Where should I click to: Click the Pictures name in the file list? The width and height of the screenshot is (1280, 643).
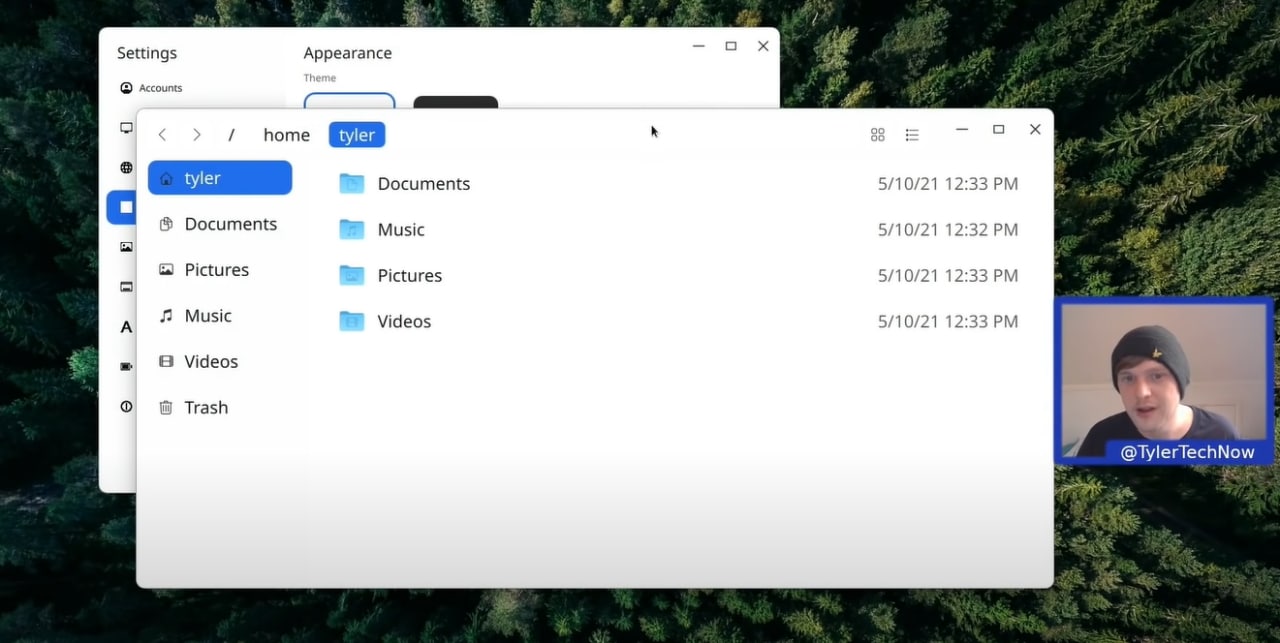[410, 276]
